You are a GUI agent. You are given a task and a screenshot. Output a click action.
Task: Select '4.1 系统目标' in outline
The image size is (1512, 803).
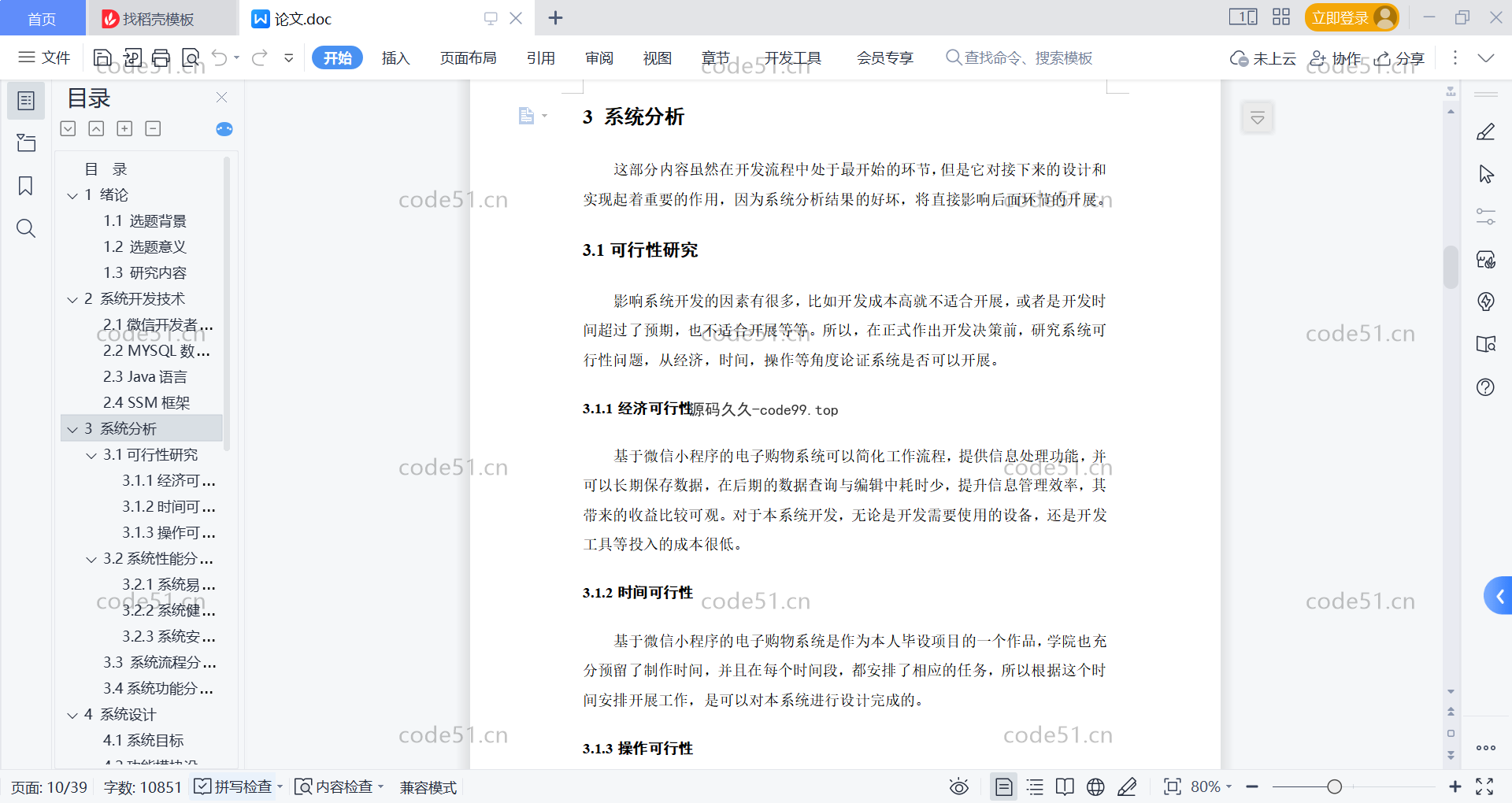point(143,741)
